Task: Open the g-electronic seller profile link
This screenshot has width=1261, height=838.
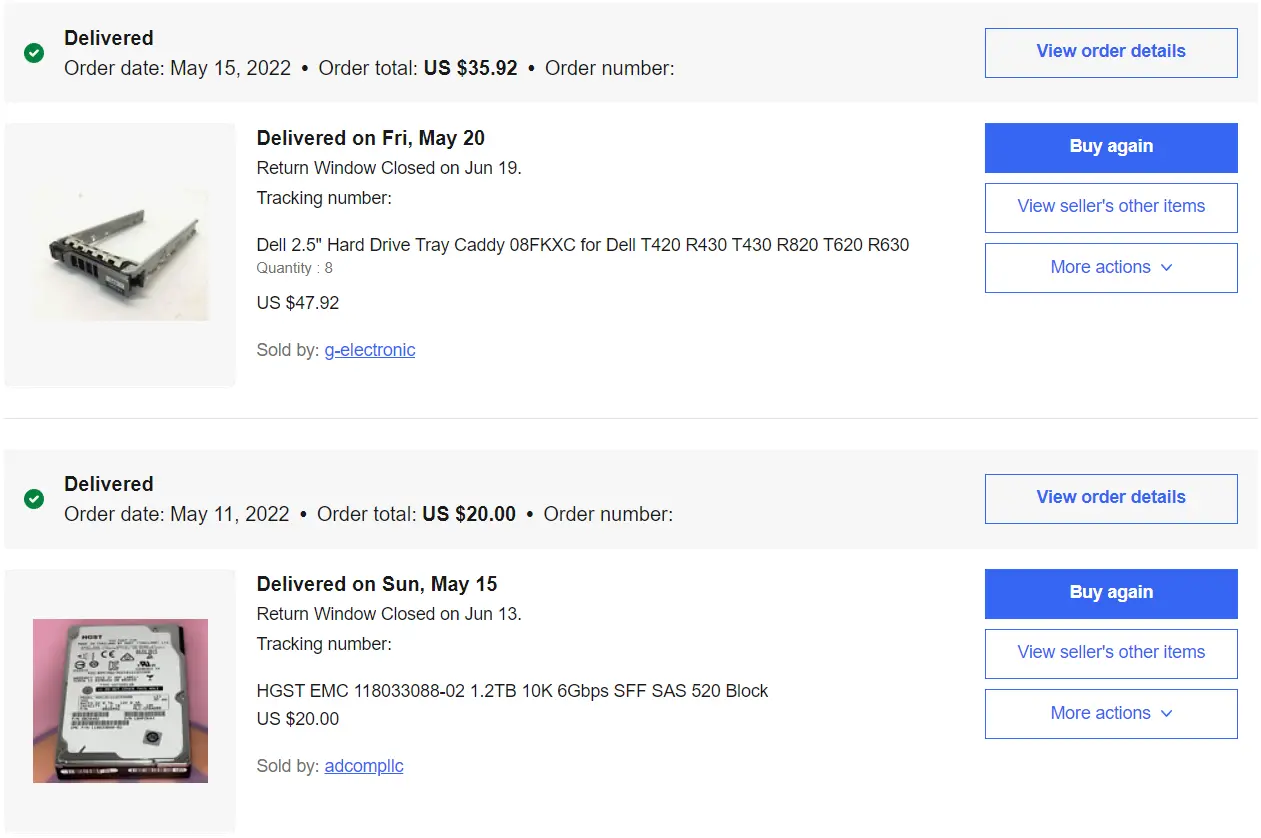Action: coord(369,350)
